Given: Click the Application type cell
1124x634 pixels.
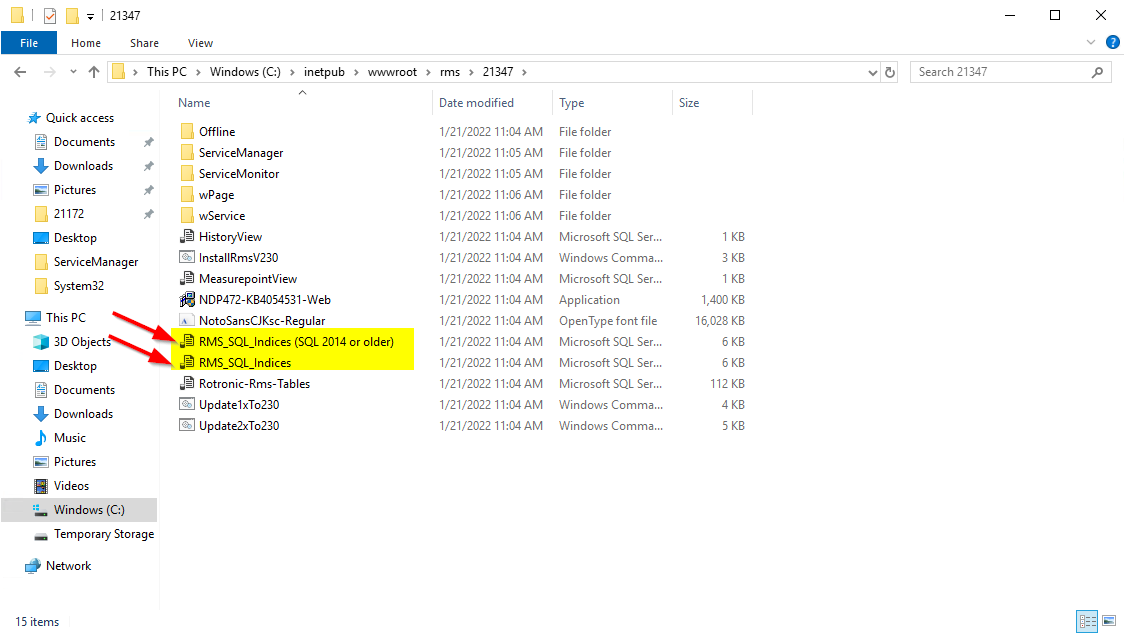Looking at the screenshot, I should (589, 300).
